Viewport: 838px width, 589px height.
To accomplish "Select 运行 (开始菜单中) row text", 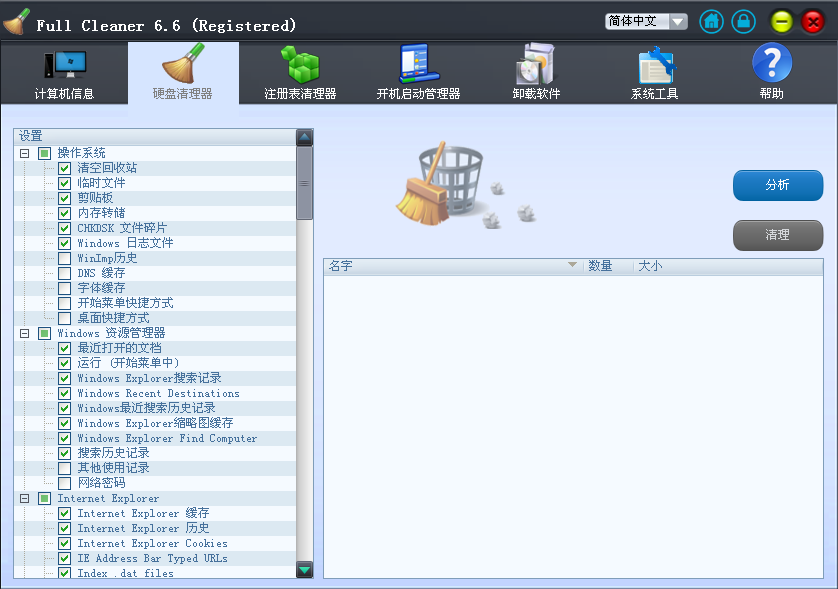I will point(128,363).
